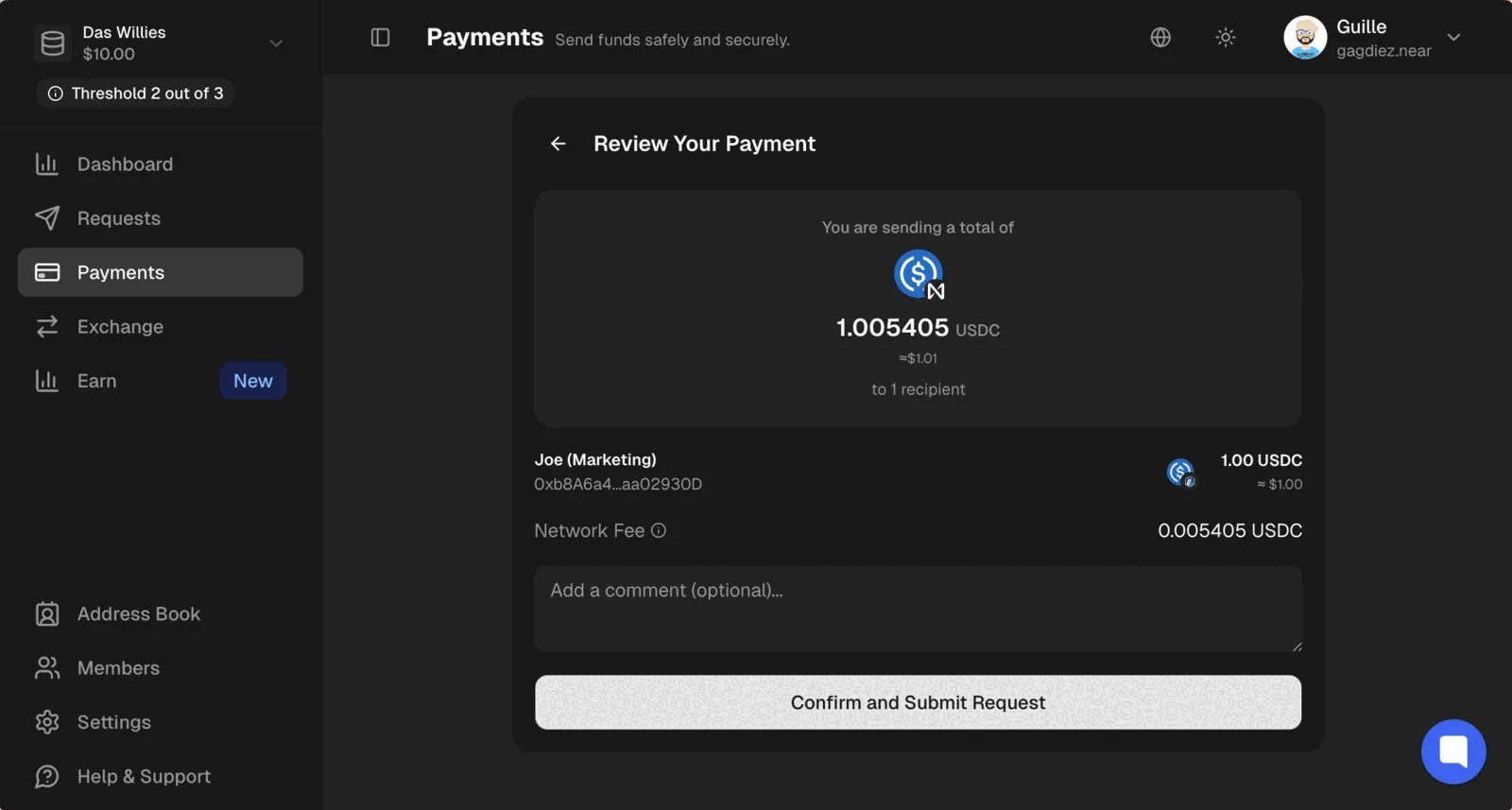1512x810 pixels.
Task: Focus the optional comment text field
Action: click(x=919, y=610)
